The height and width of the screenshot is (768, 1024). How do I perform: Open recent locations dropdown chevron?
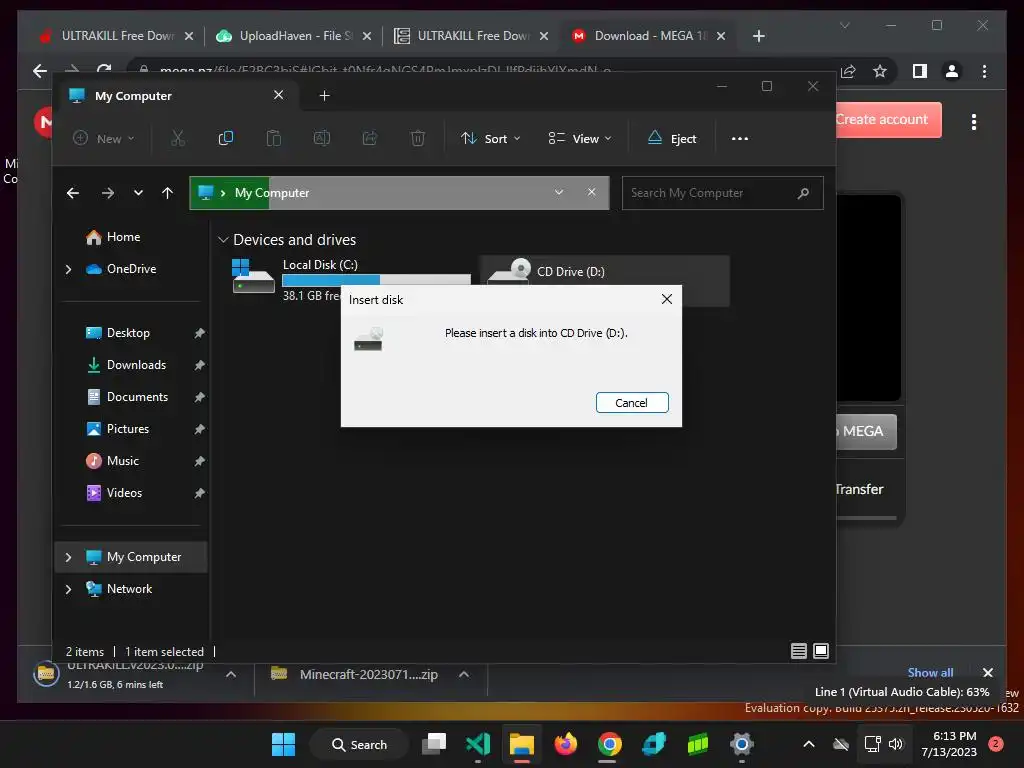[x=138, y=193]
